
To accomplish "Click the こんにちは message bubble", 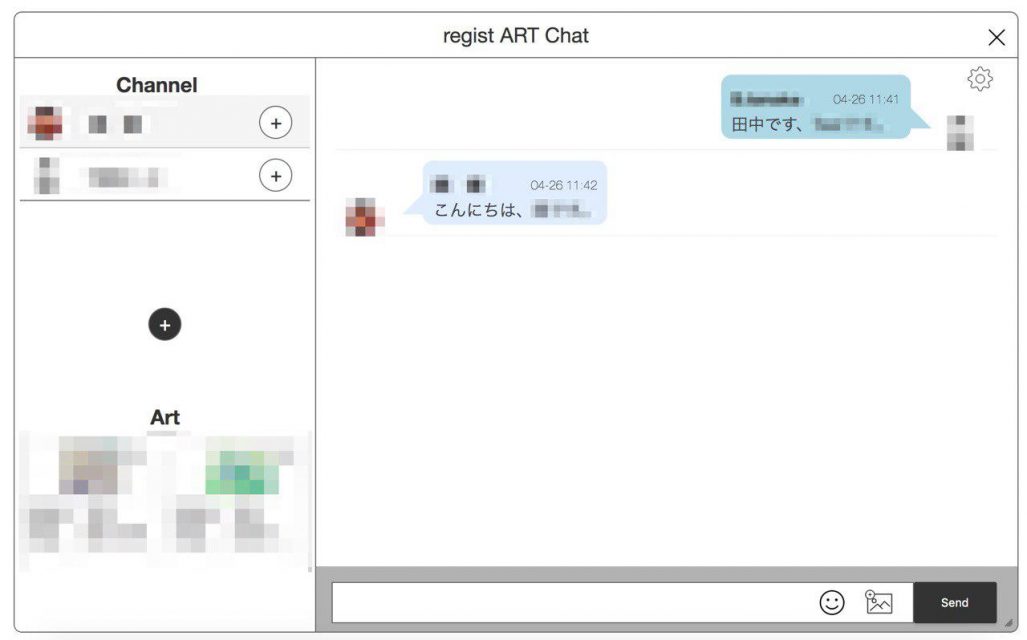I will (514, 193).
